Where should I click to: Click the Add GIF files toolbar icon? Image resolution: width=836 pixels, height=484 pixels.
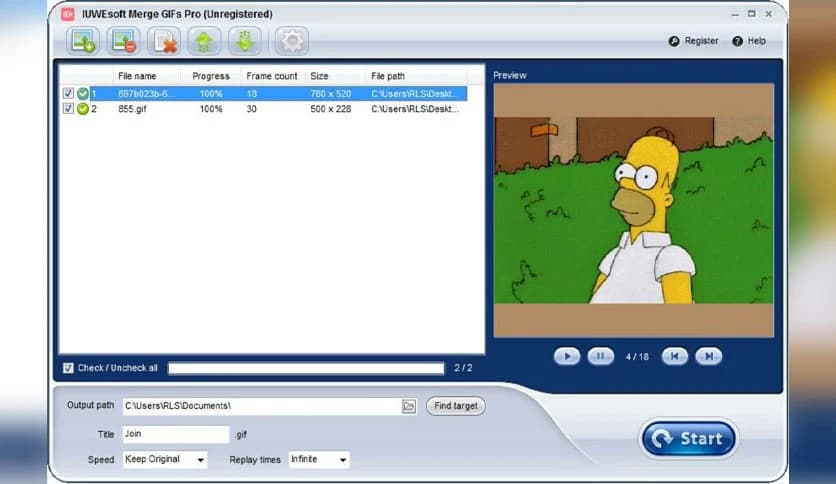click(83, 41)
